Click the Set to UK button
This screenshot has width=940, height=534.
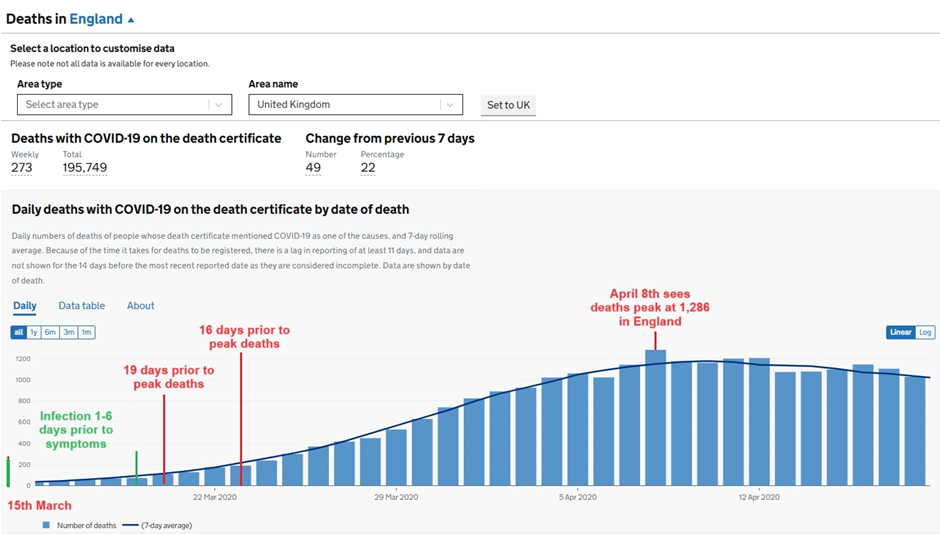click(x=508, y=105)
